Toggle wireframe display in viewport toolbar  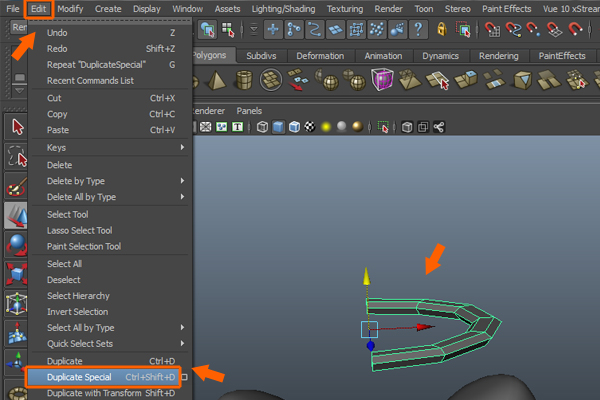click(262, 127)
